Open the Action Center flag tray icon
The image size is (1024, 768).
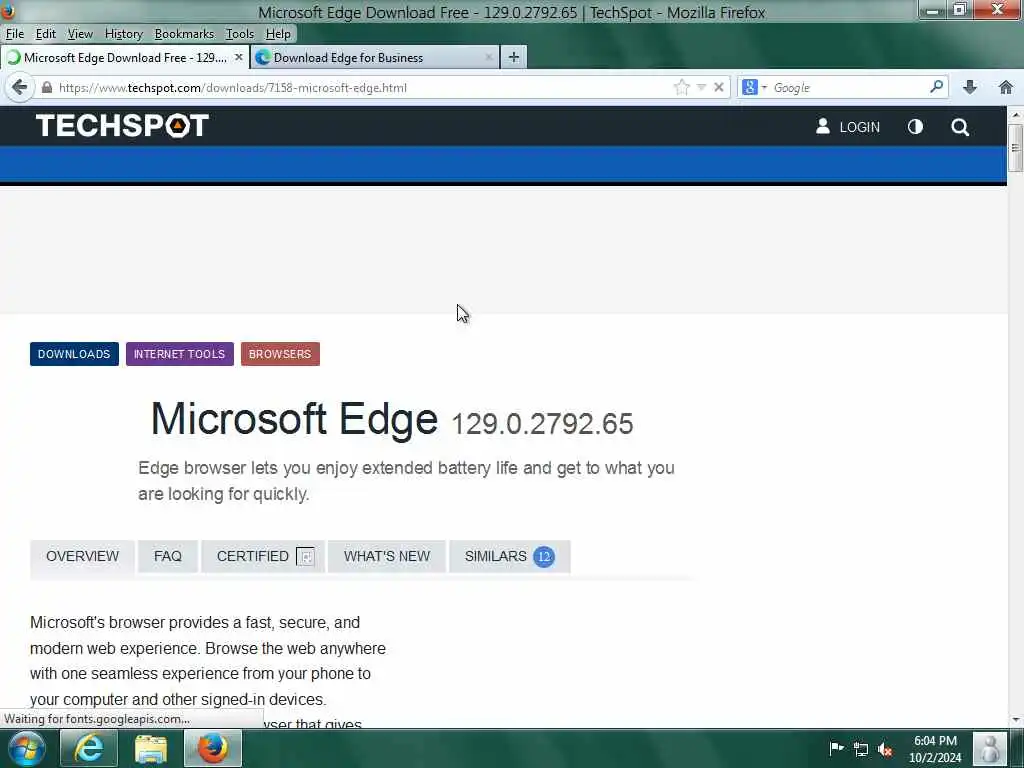(836, 748)
